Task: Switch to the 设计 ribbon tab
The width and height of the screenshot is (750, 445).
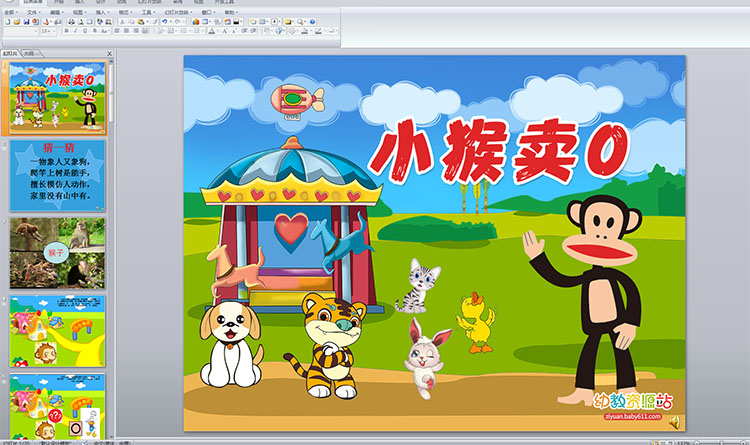Action: (x=100, y=2)
